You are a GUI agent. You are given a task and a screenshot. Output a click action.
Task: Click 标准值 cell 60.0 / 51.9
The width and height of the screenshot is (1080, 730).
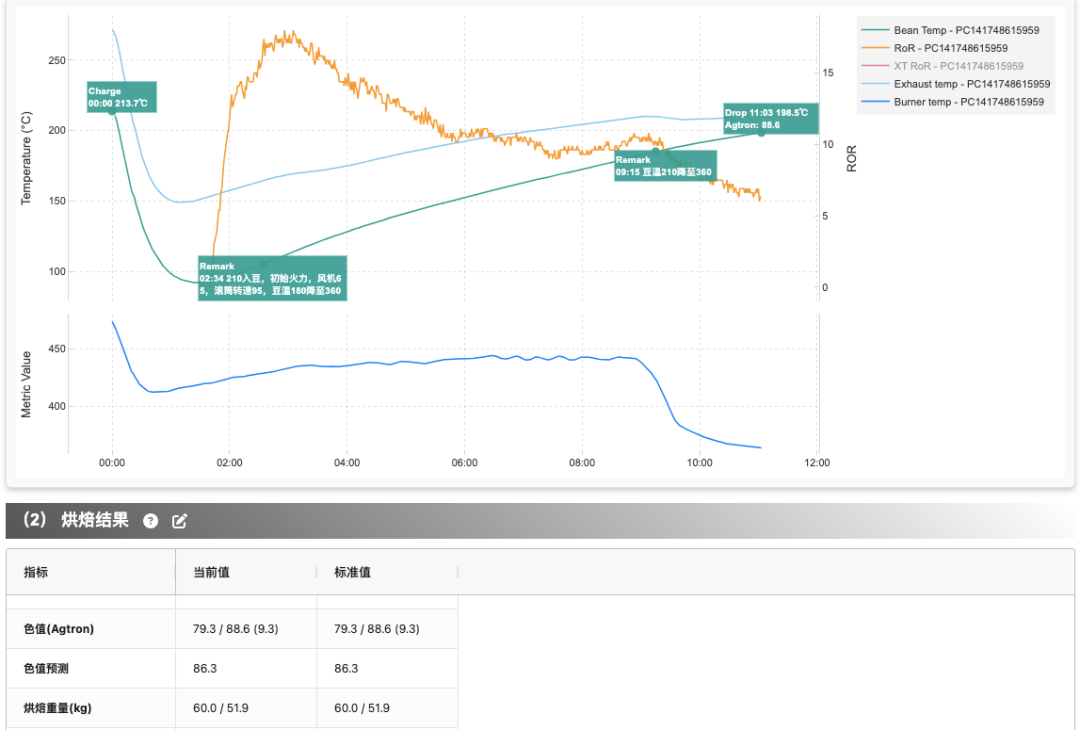[387, 708]
